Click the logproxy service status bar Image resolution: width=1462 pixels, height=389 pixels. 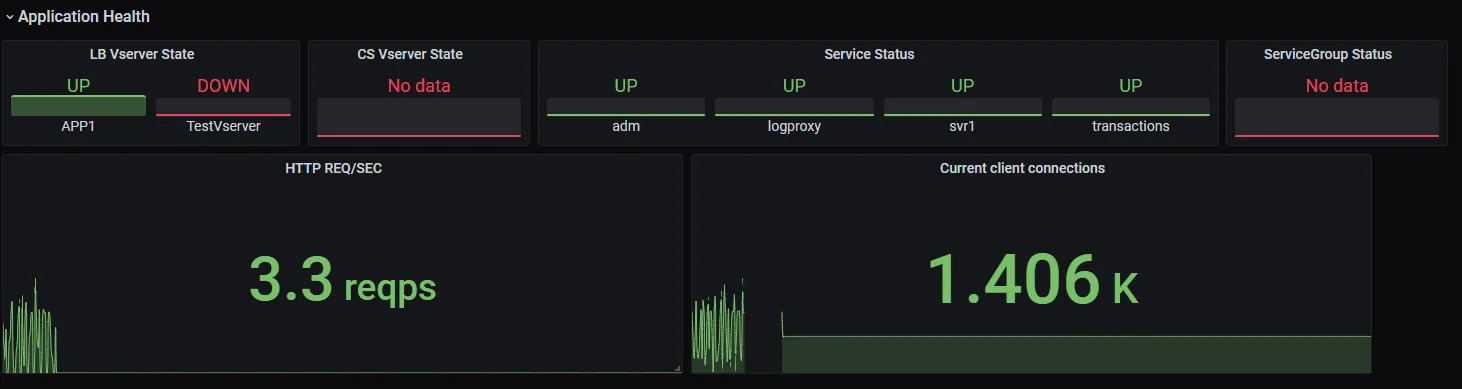click(x=794, y=107)
